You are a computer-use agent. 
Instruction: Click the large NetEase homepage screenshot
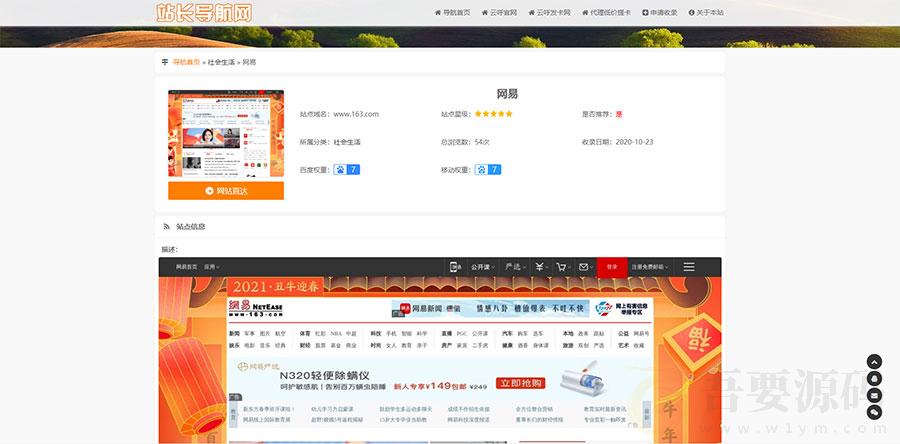click(x=440, y=350)
